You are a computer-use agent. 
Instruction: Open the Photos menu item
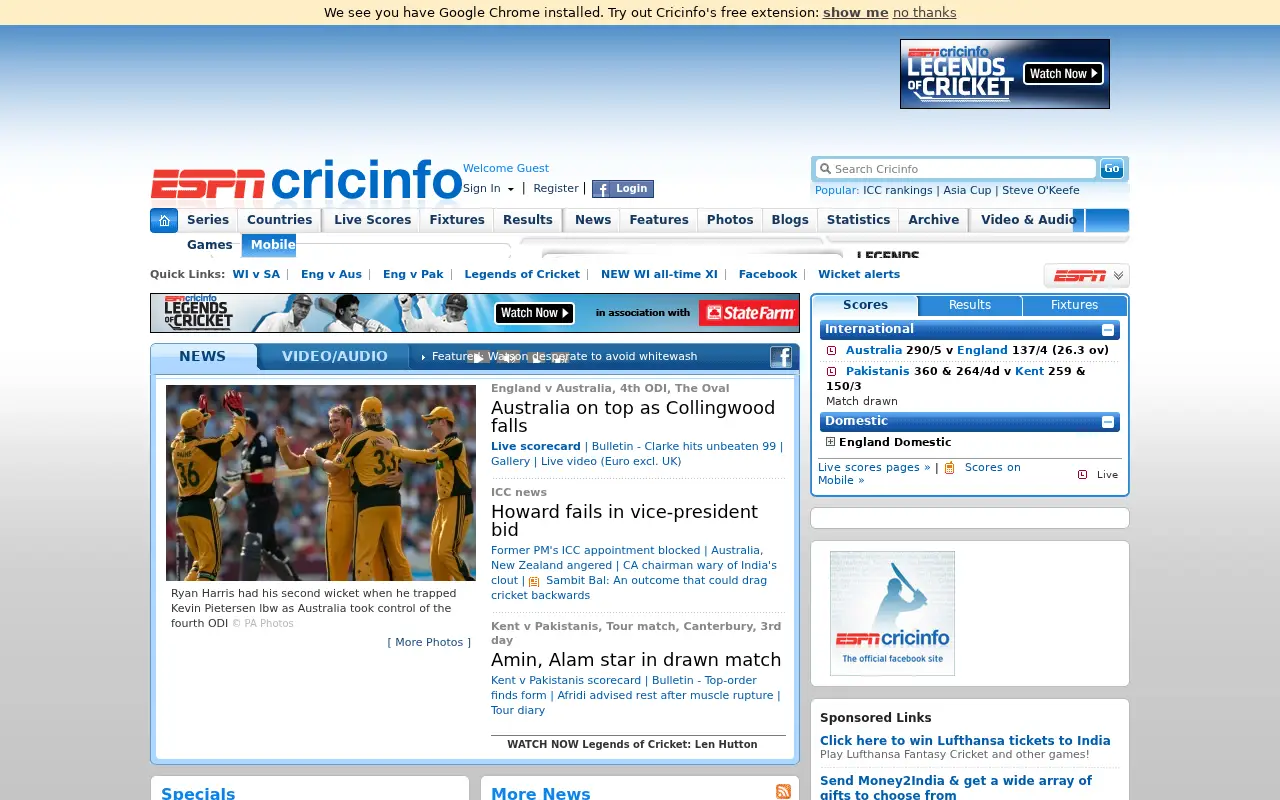click(730, 220)
